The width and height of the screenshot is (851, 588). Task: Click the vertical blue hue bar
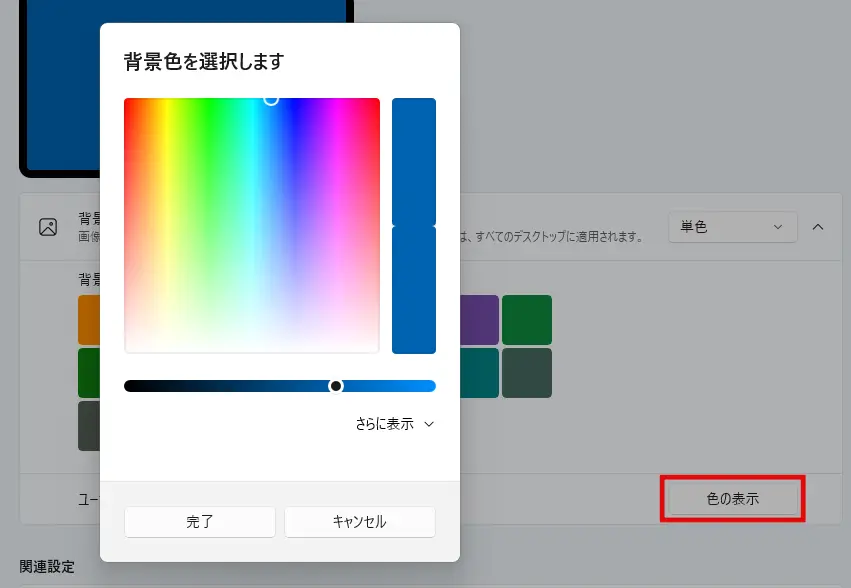414,225
